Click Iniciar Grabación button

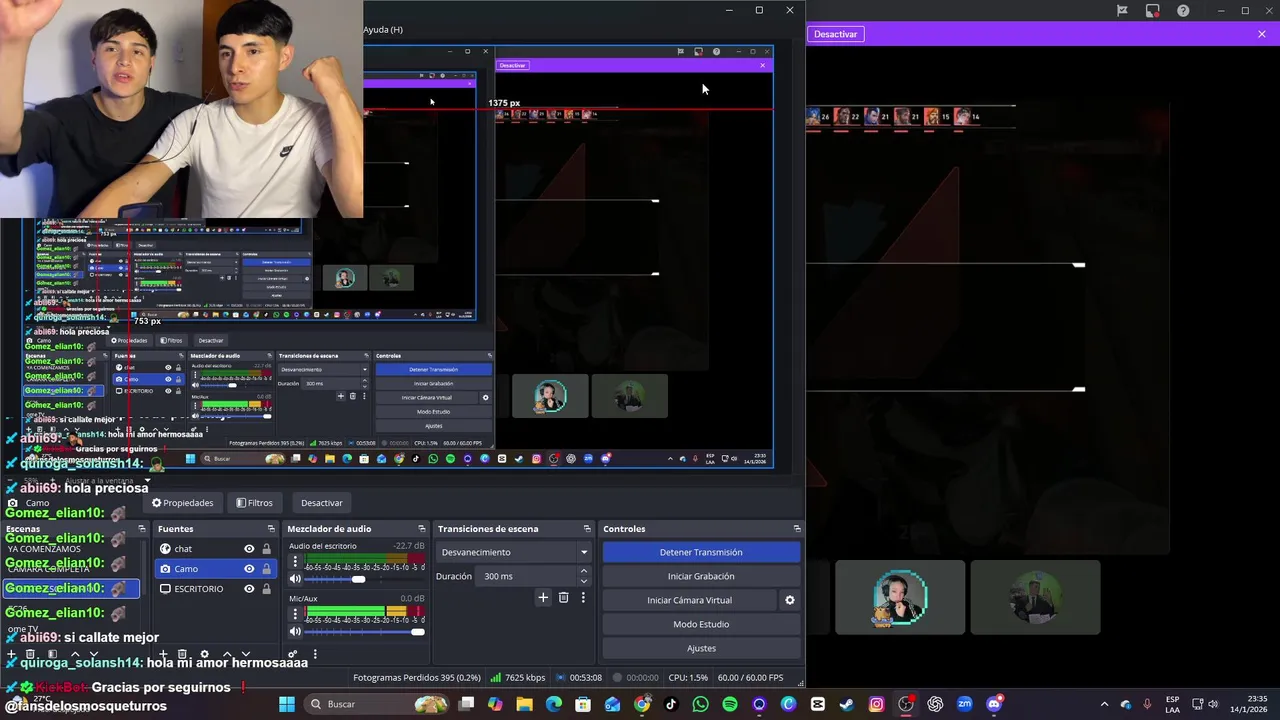(701, 576)
